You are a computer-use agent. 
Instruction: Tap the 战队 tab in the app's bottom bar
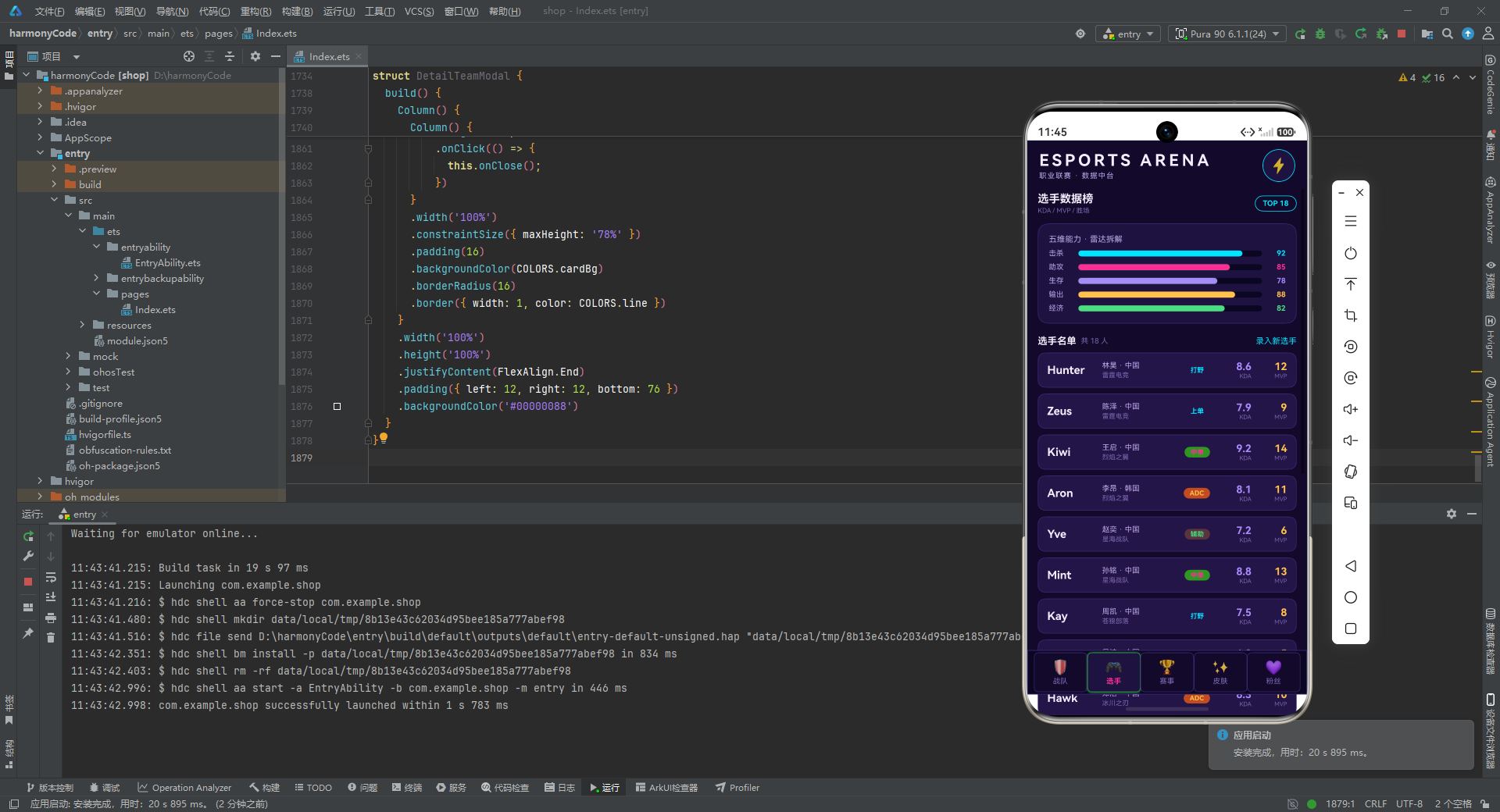coord(1060,671)
